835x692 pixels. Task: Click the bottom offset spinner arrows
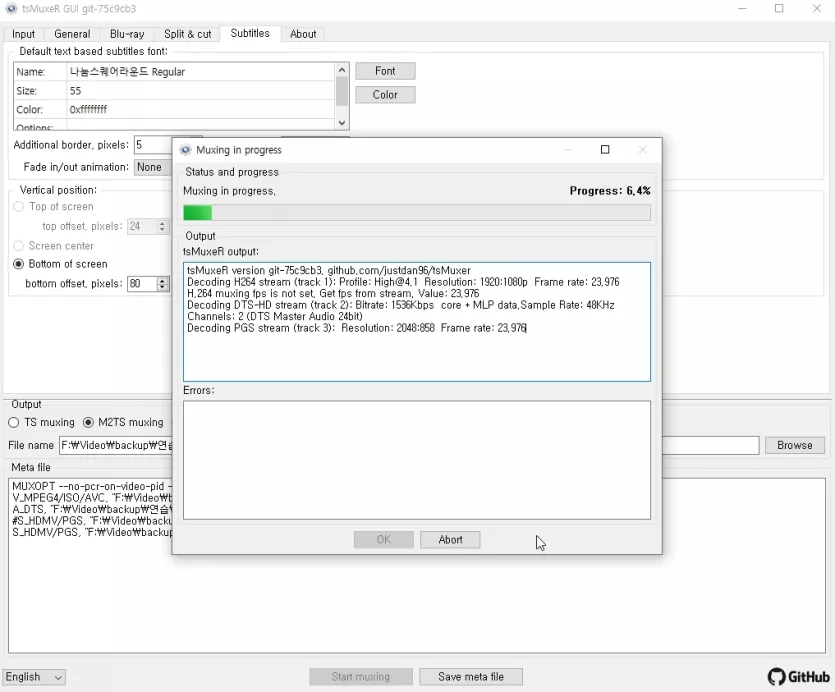(162, 283)
